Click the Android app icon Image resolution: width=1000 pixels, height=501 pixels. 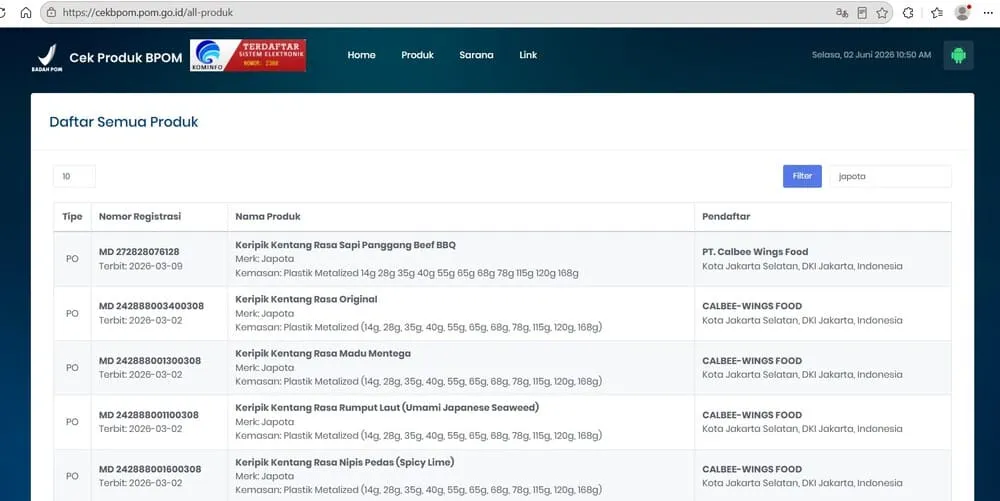[959, 55]
